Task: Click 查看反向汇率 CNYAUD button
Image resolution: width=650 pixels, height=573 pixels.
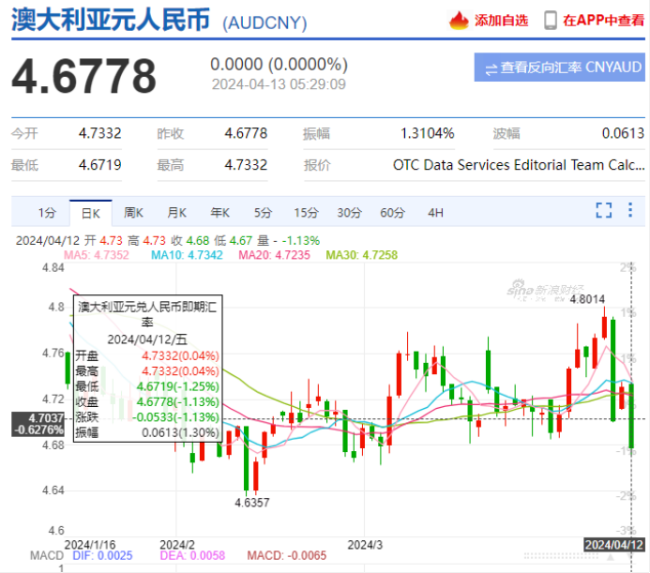Action: tap(560, 67)
